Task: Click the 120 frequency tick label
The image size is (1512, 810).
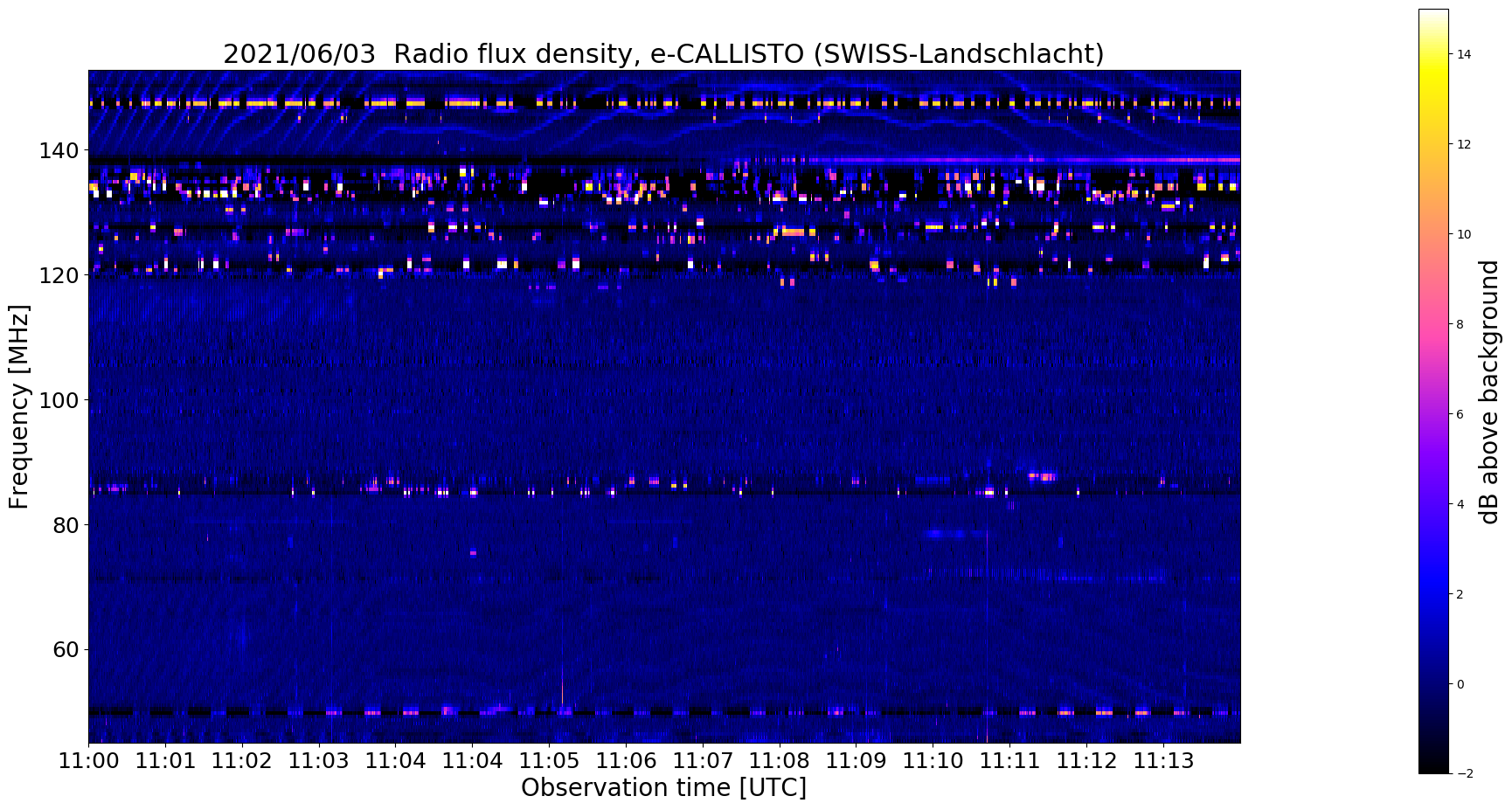Action: (59, 275)
